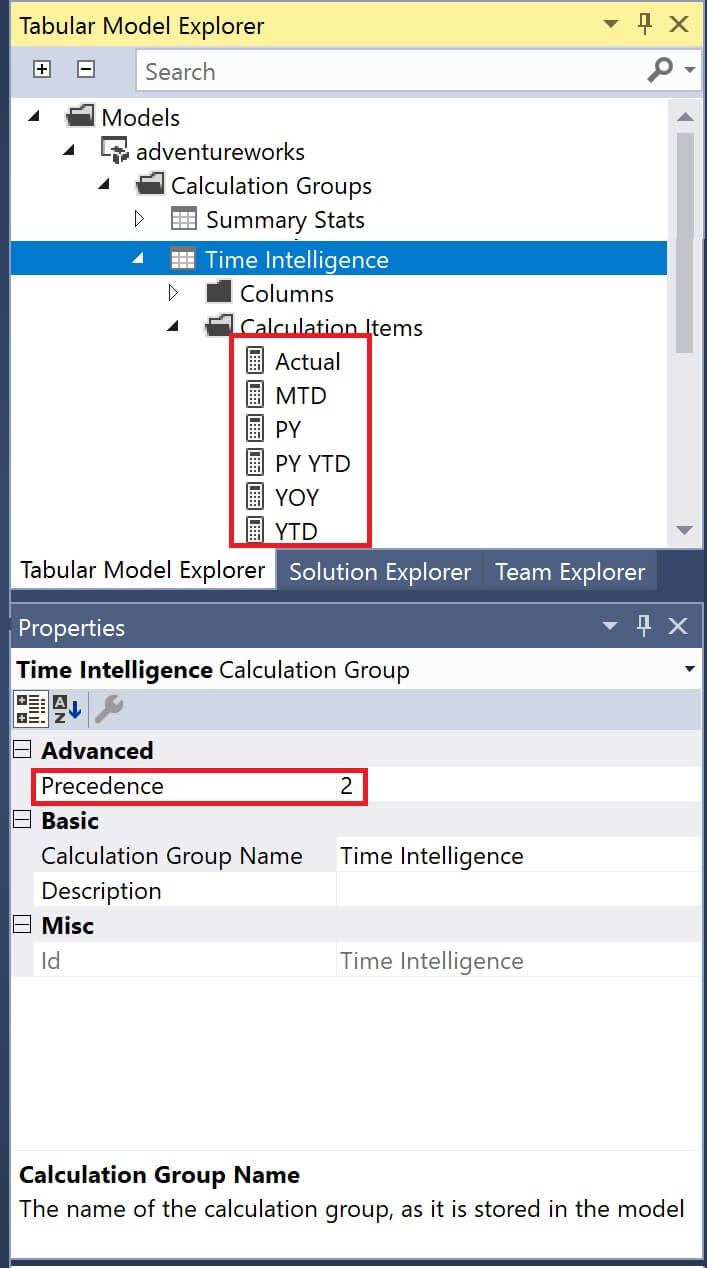
Task: Select the Categorized view icon in Properties
Action: click(x=30, y=709)
